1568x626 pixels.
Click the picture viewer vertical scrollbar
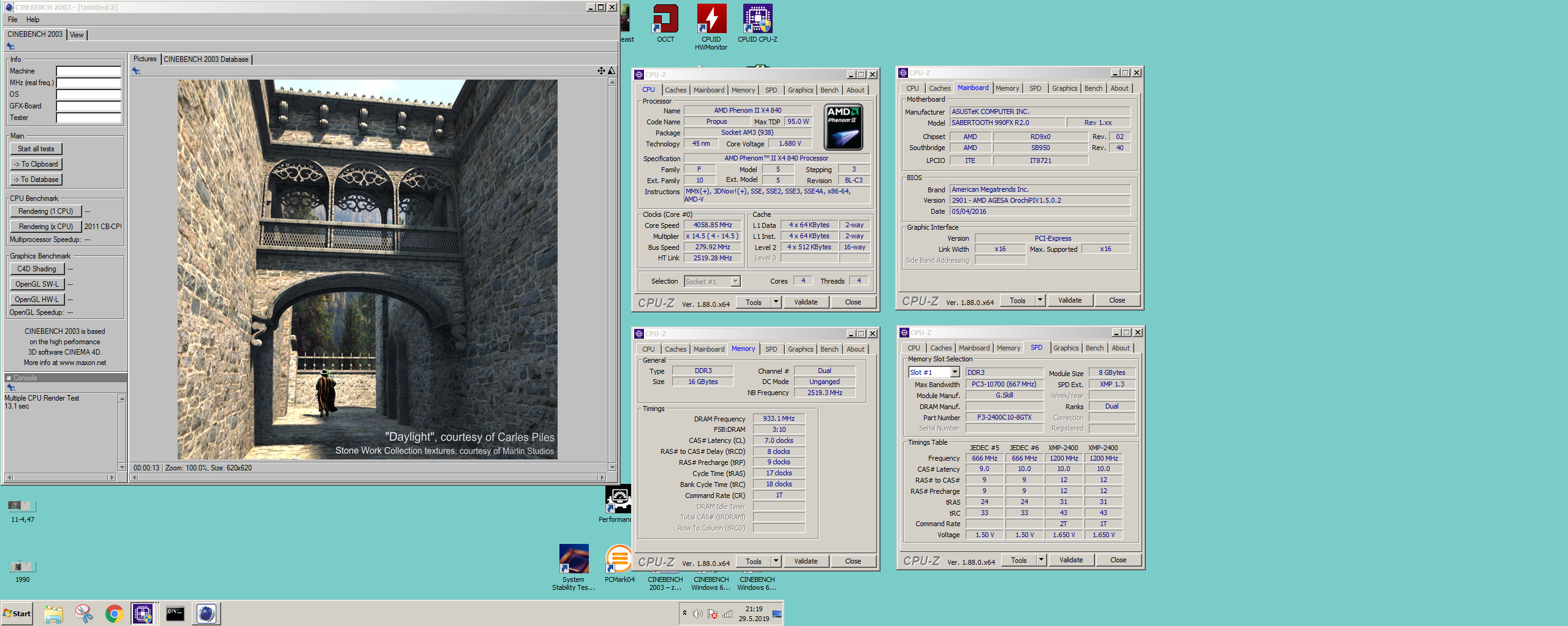pos(612,274)
